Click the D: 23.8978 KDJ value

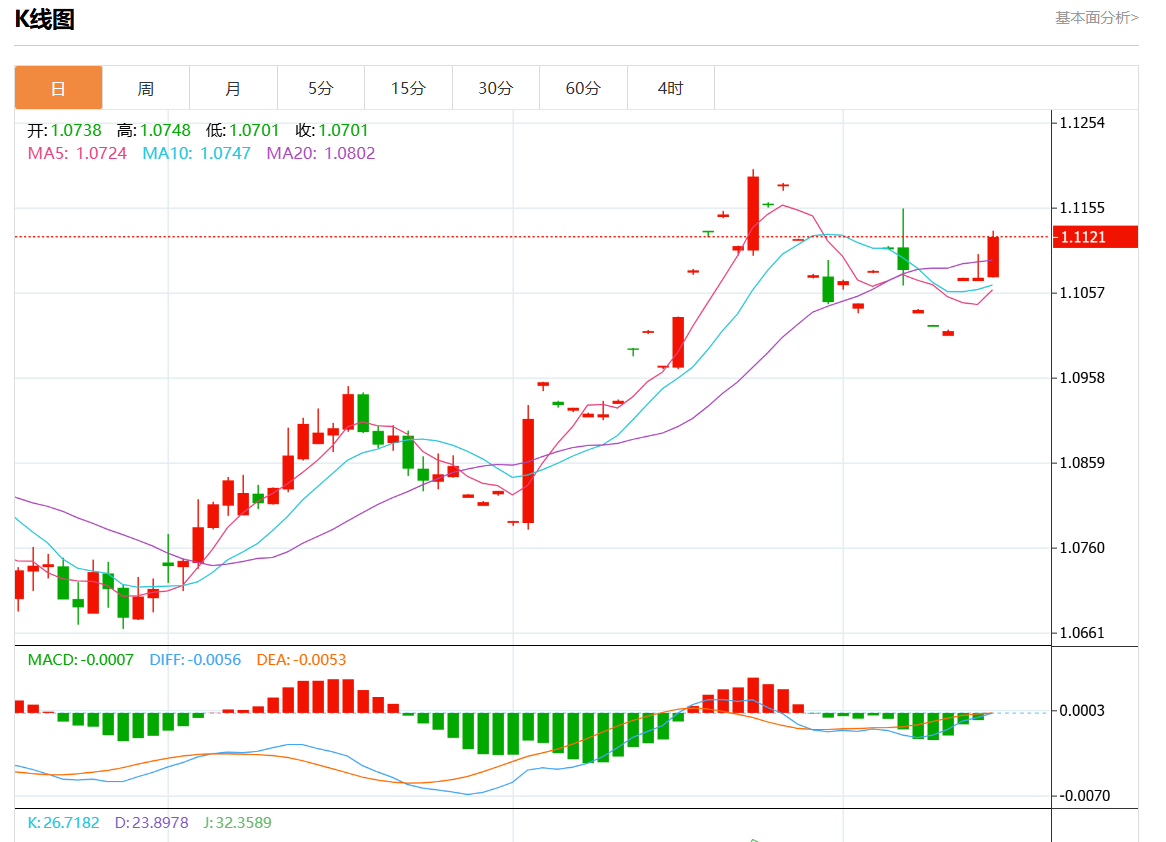tap(151, 823)
